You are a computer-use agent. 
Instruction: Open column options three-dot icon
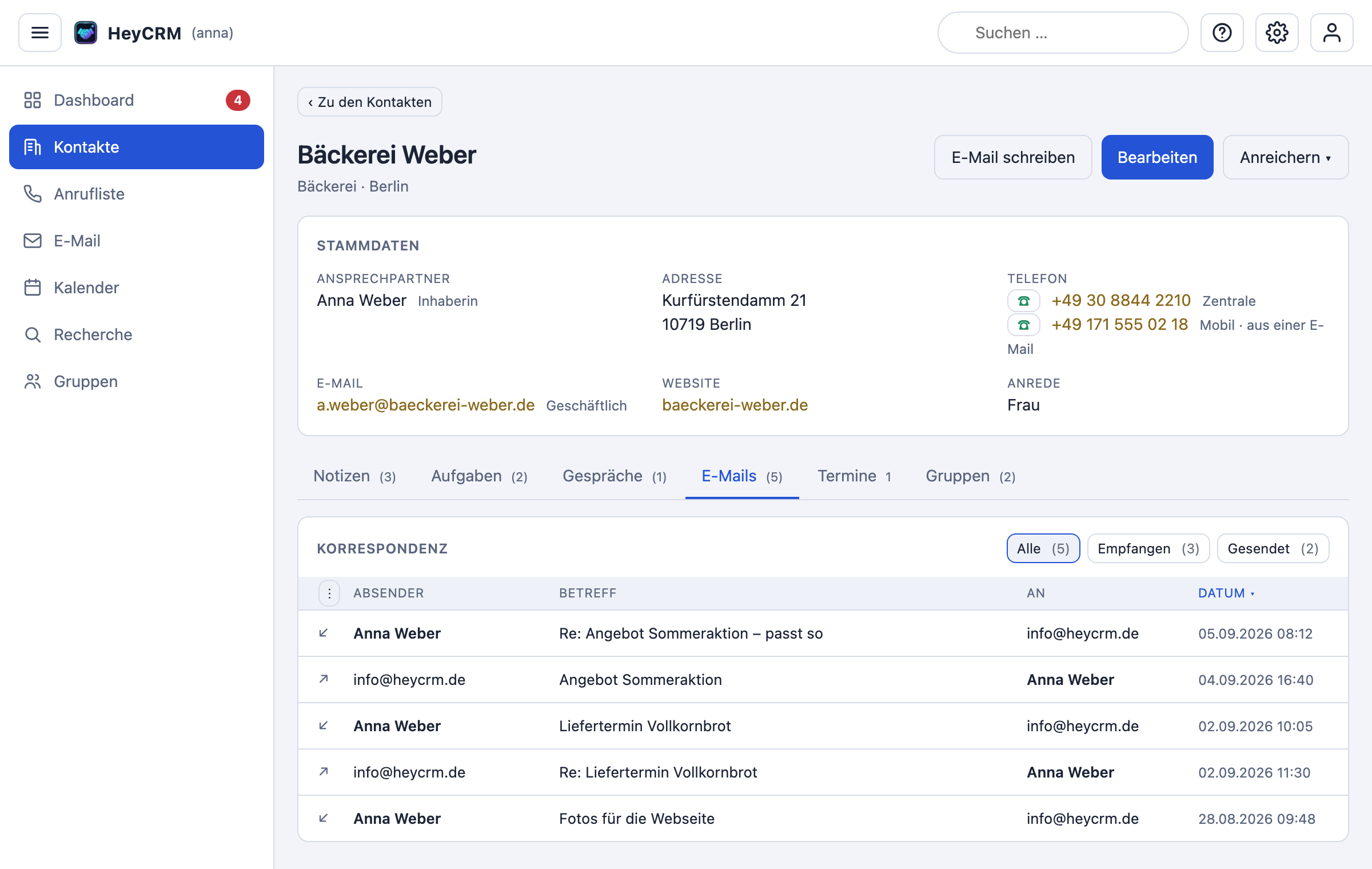coord(329,593)
